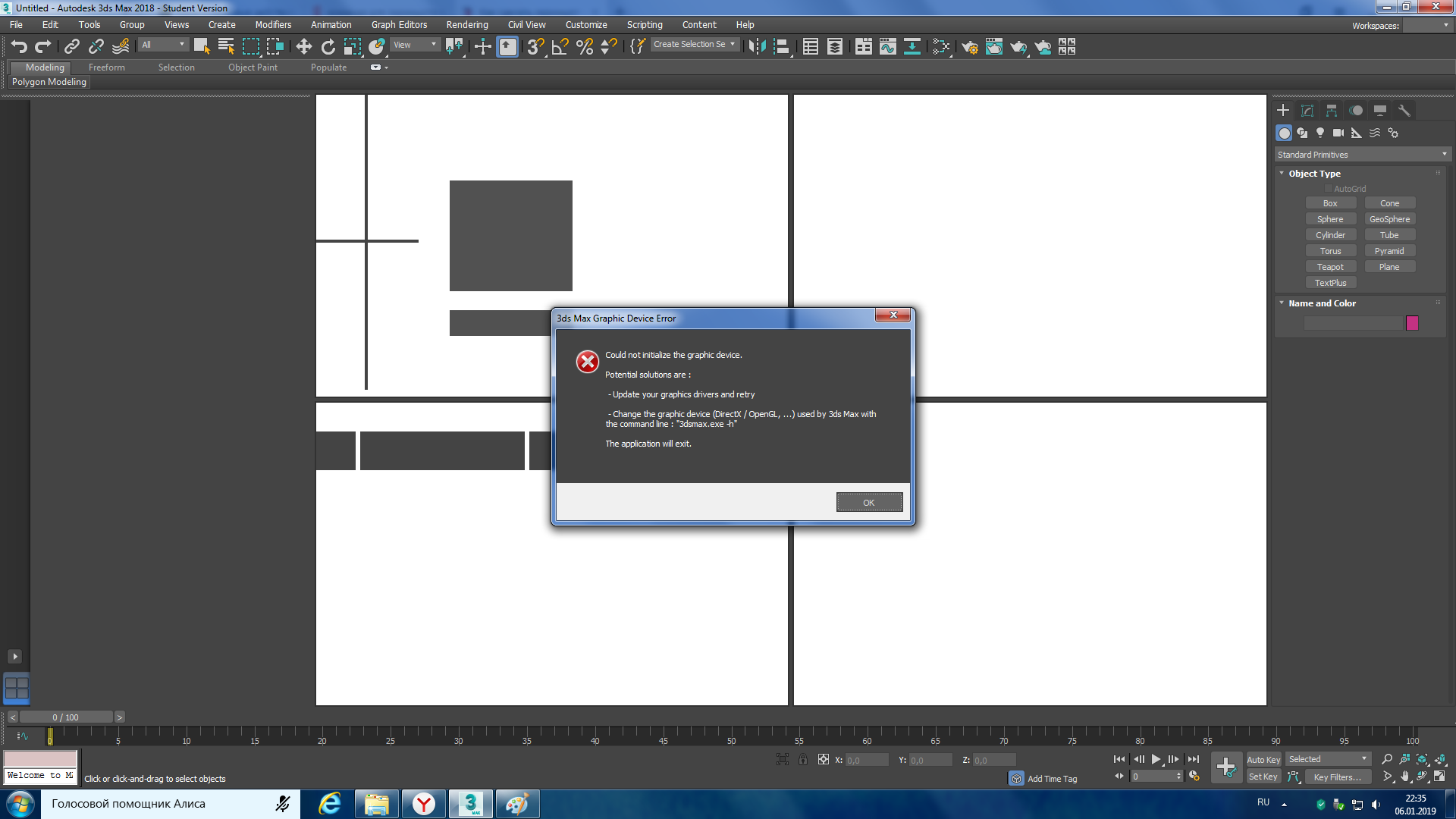Toggle the selection lock padlock icon
This screenshot has width=1456, height=819.
point(803,760)
